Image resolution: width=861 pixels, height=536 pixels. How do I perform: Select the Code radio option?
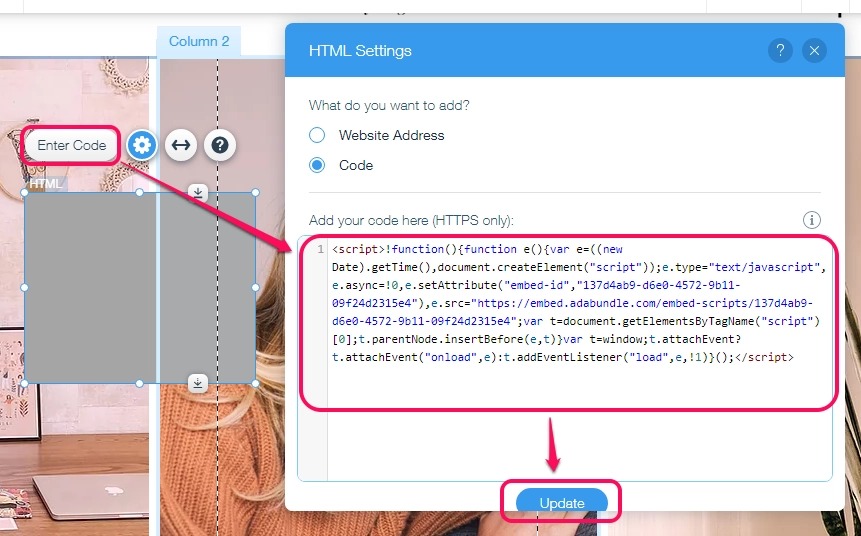point(317,165)
